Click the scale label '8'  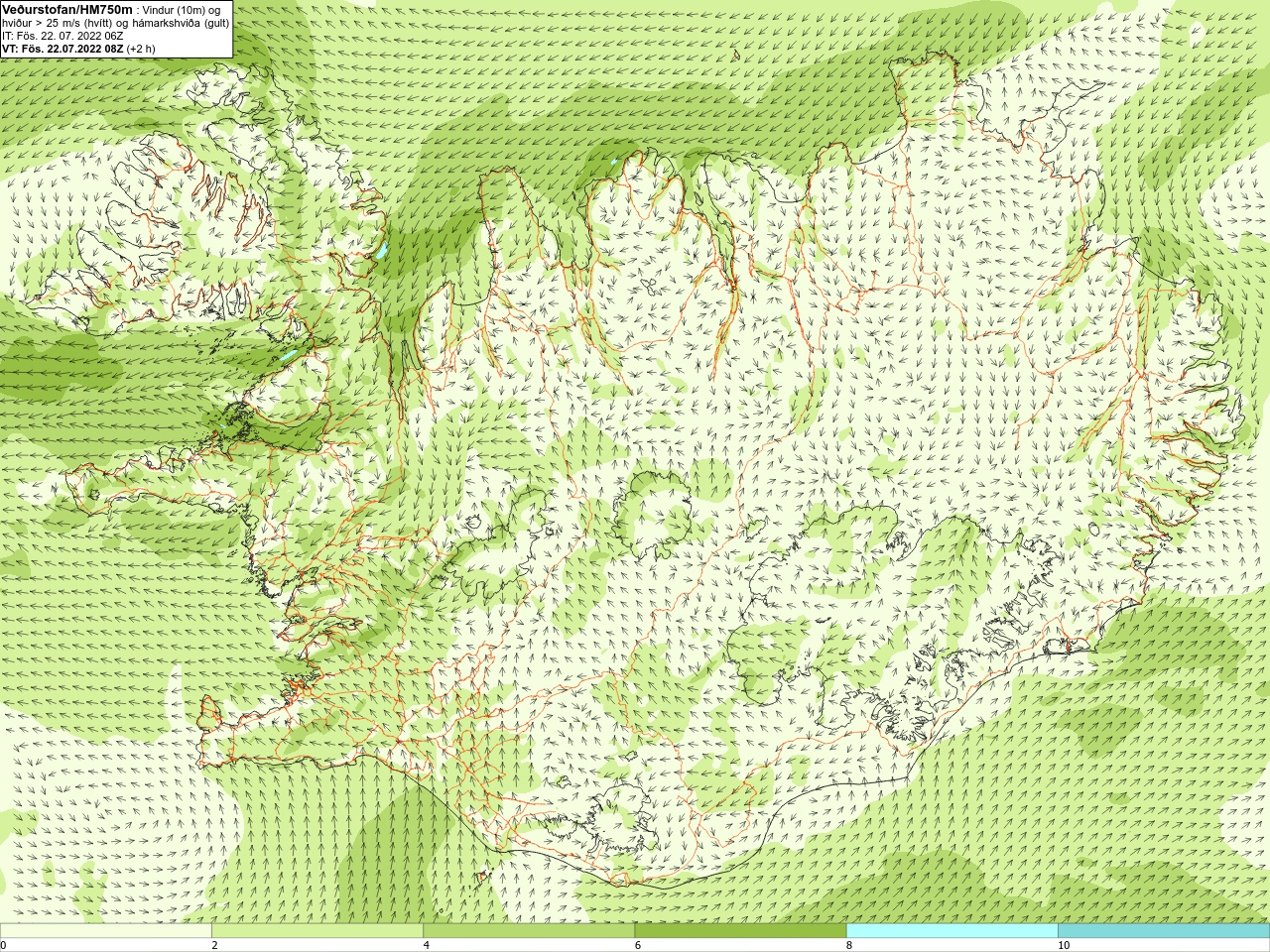coord(848,945)
